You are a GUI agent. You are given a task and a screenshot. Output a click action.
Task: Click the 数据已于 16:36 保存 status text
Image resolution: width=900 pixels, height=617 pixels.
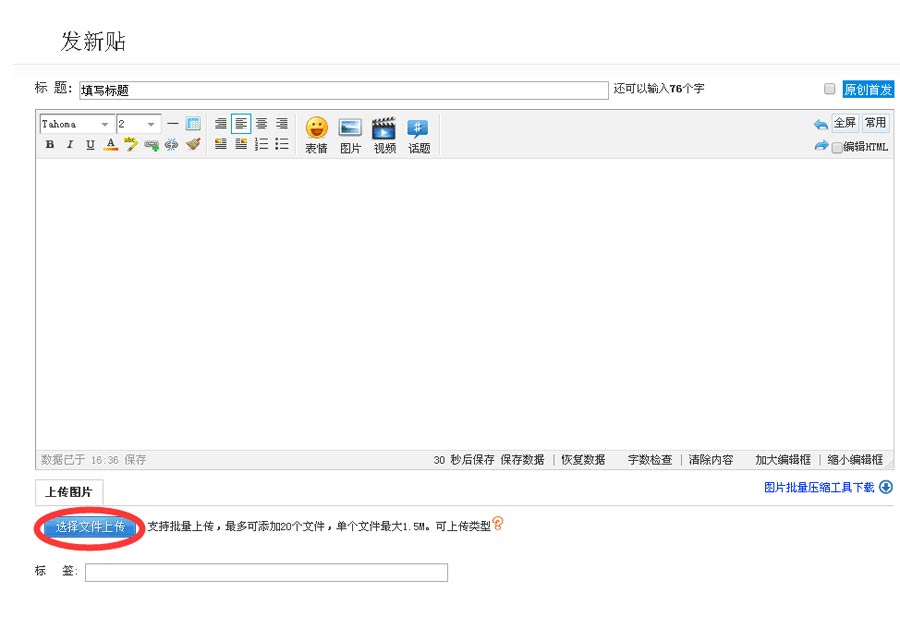click(94, 460)
